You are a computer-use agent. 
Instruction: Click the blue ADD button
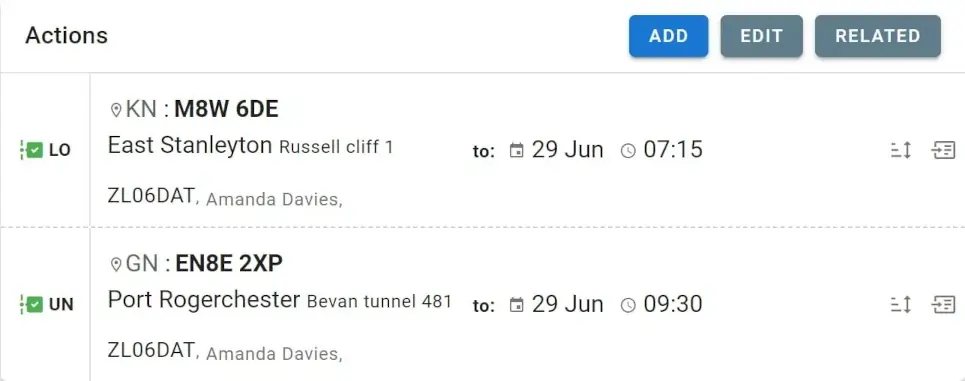[x=668, y=36]
